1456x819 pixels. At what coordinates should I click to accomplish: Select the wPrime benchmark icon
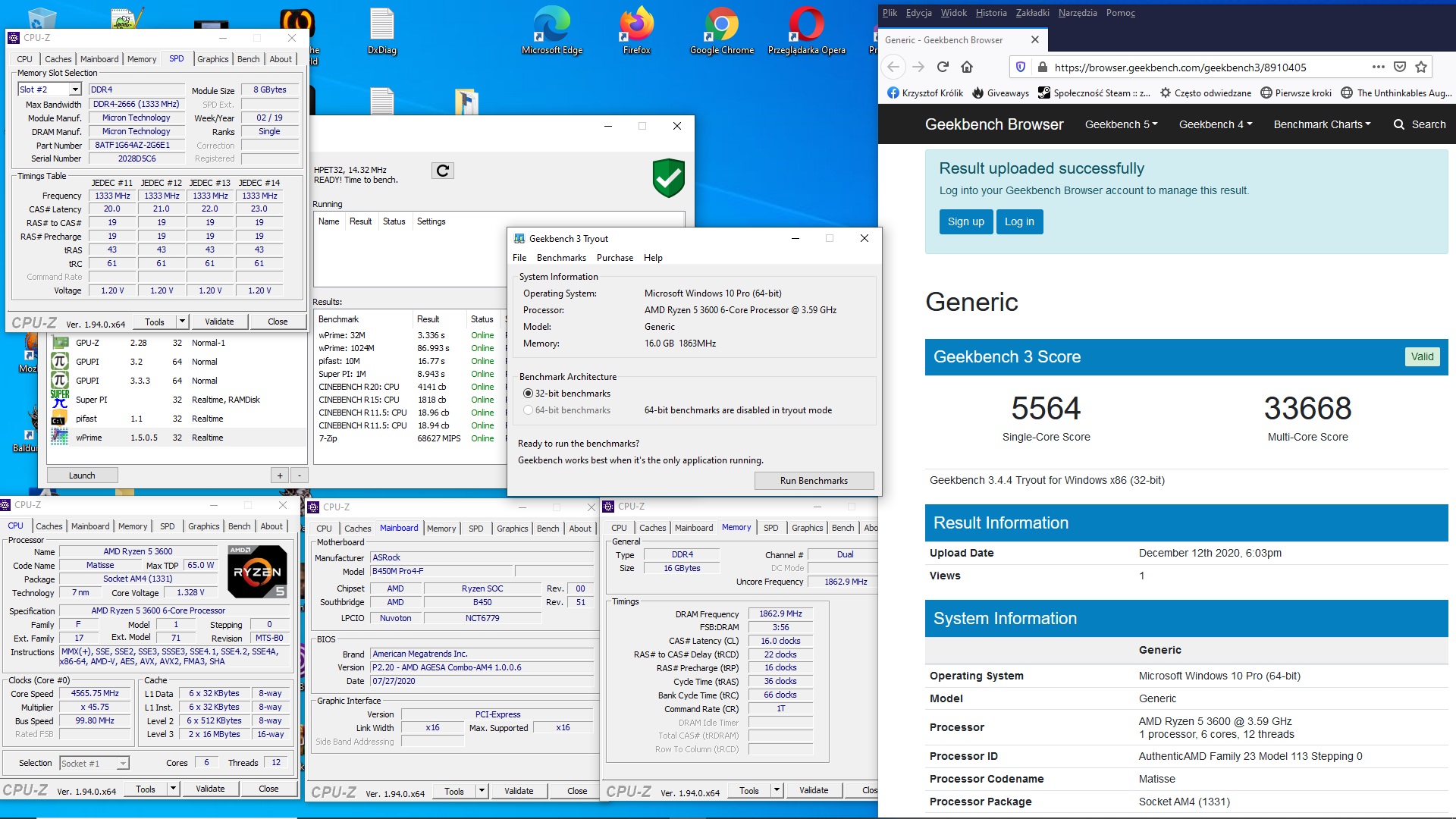click(x=60, y=437)
